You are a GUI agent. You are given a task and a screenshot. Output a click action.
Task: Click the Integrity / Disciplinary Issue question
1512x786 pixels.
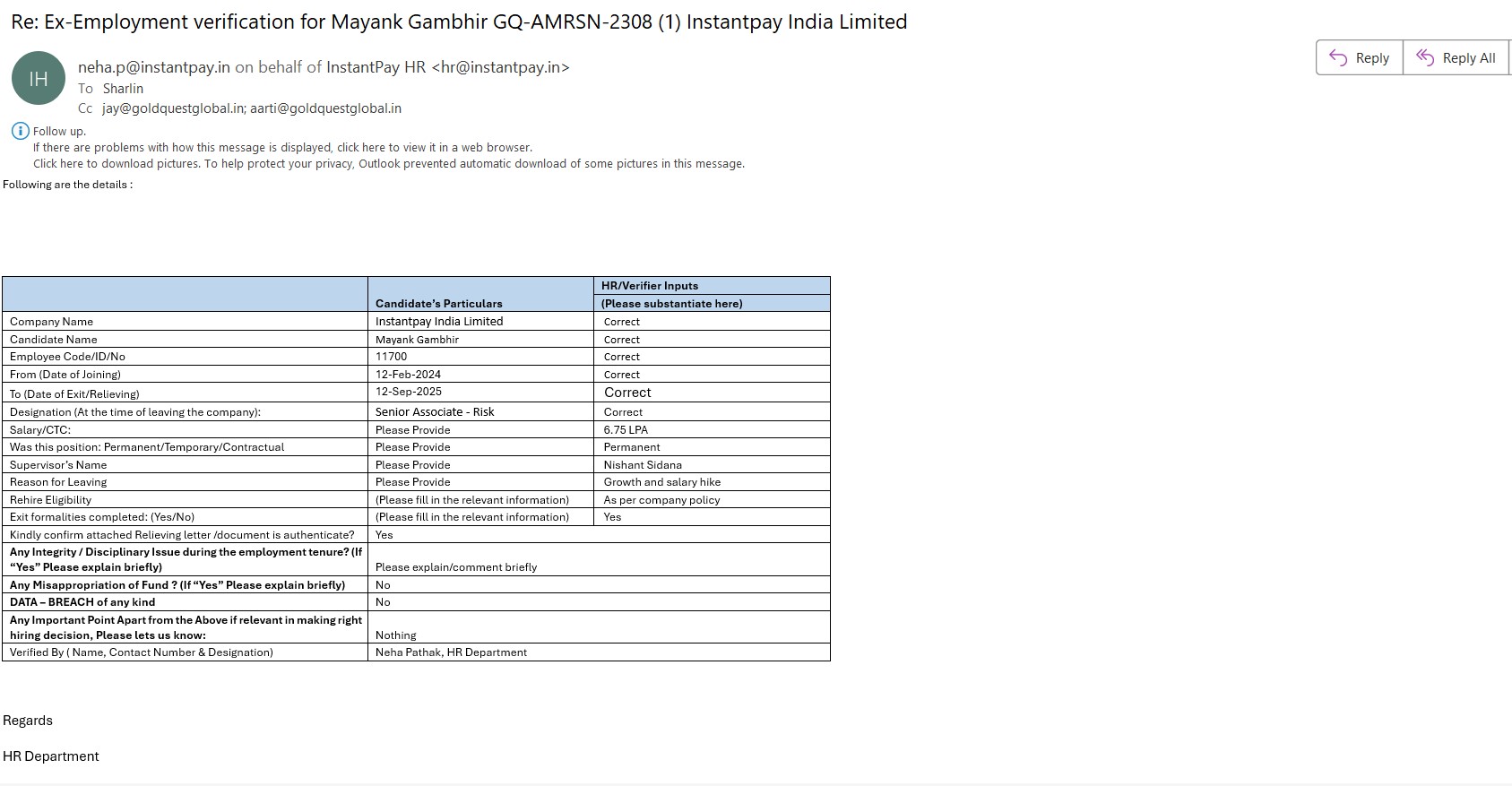click(x=186, y=559)
